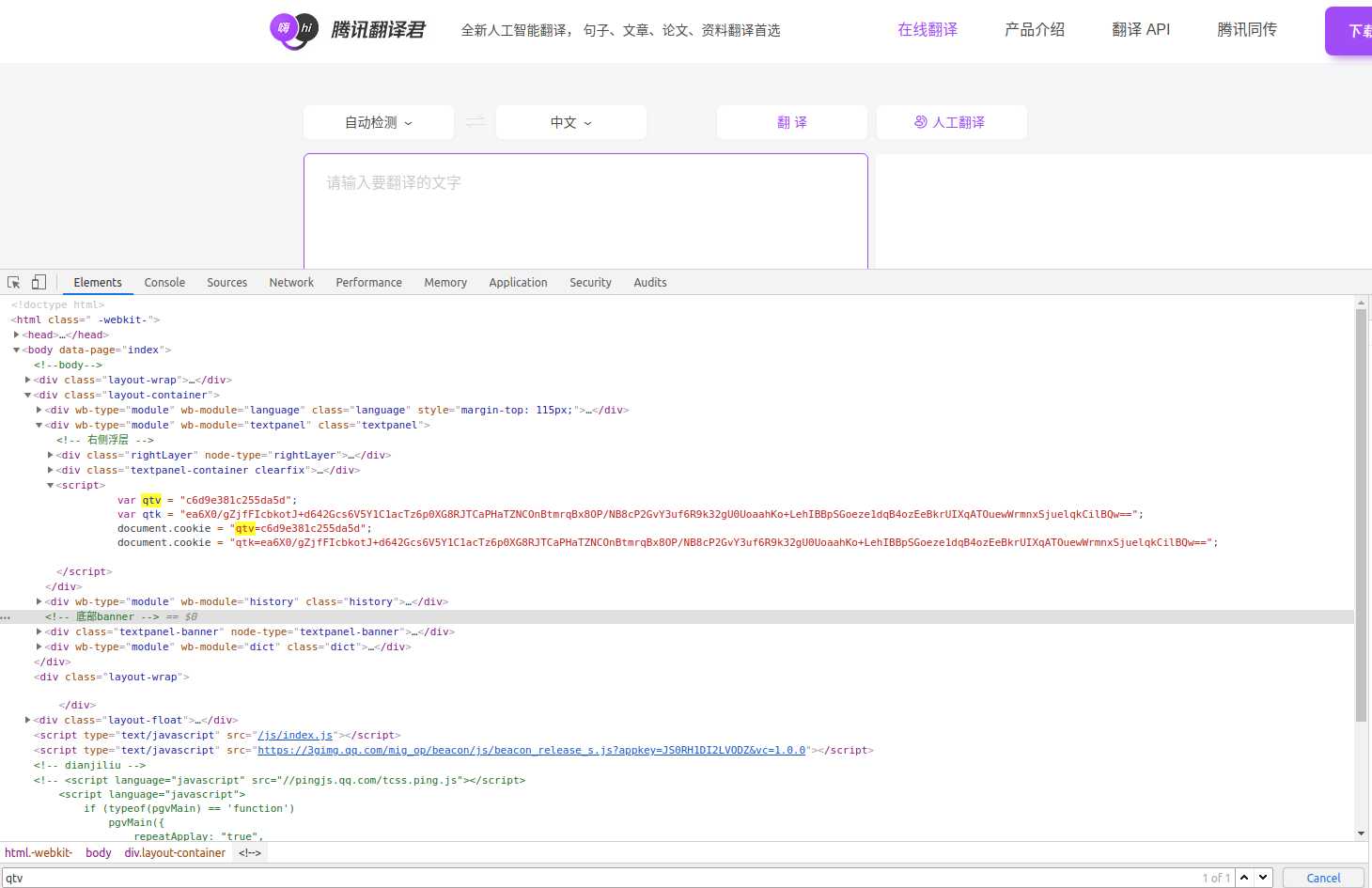This screenshot has width=1372, height=888.
Task: Go to next search result arrow
Action: point(1263,878)
